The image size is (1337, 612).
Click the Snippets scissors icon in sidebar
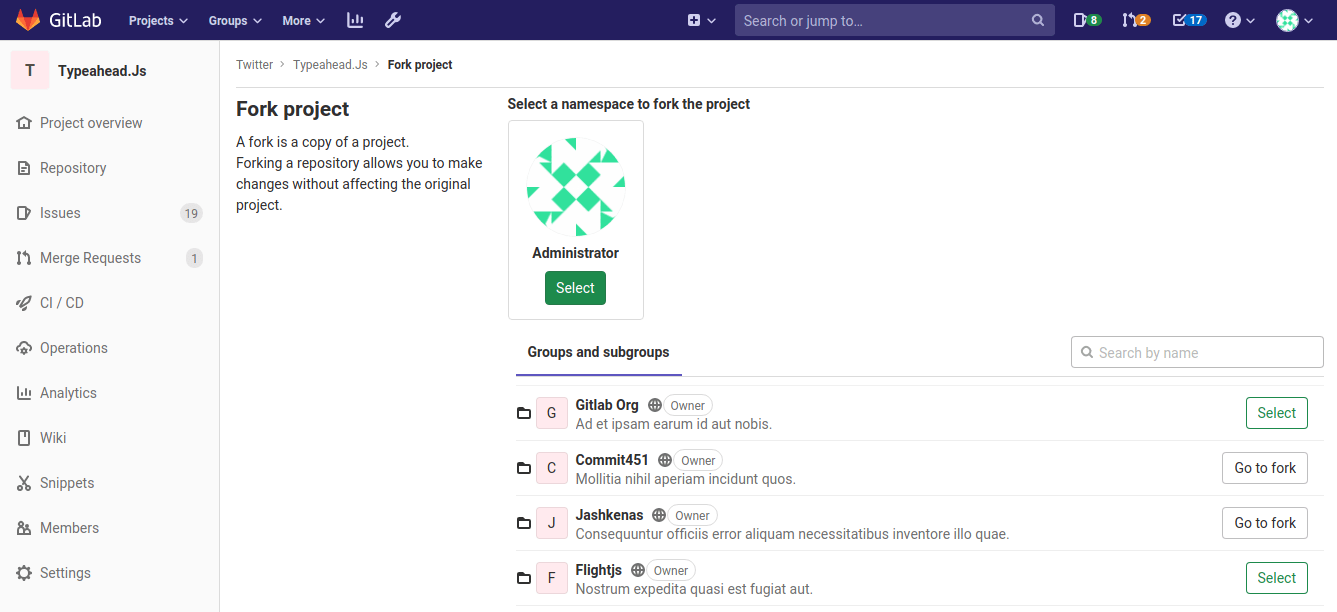24,483
